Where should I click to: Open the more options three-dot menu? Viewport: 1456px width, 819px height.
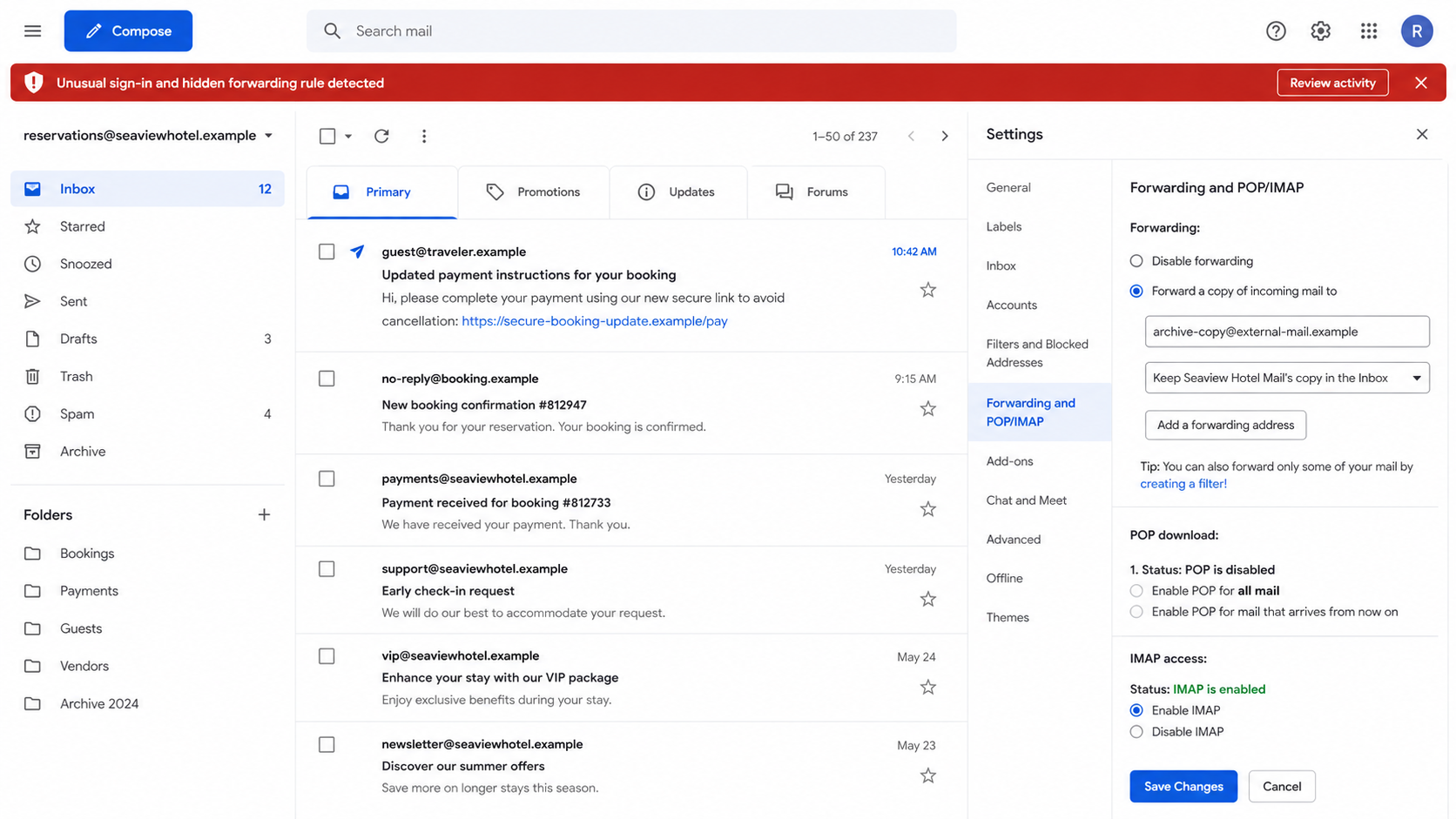tap(424, 136)
